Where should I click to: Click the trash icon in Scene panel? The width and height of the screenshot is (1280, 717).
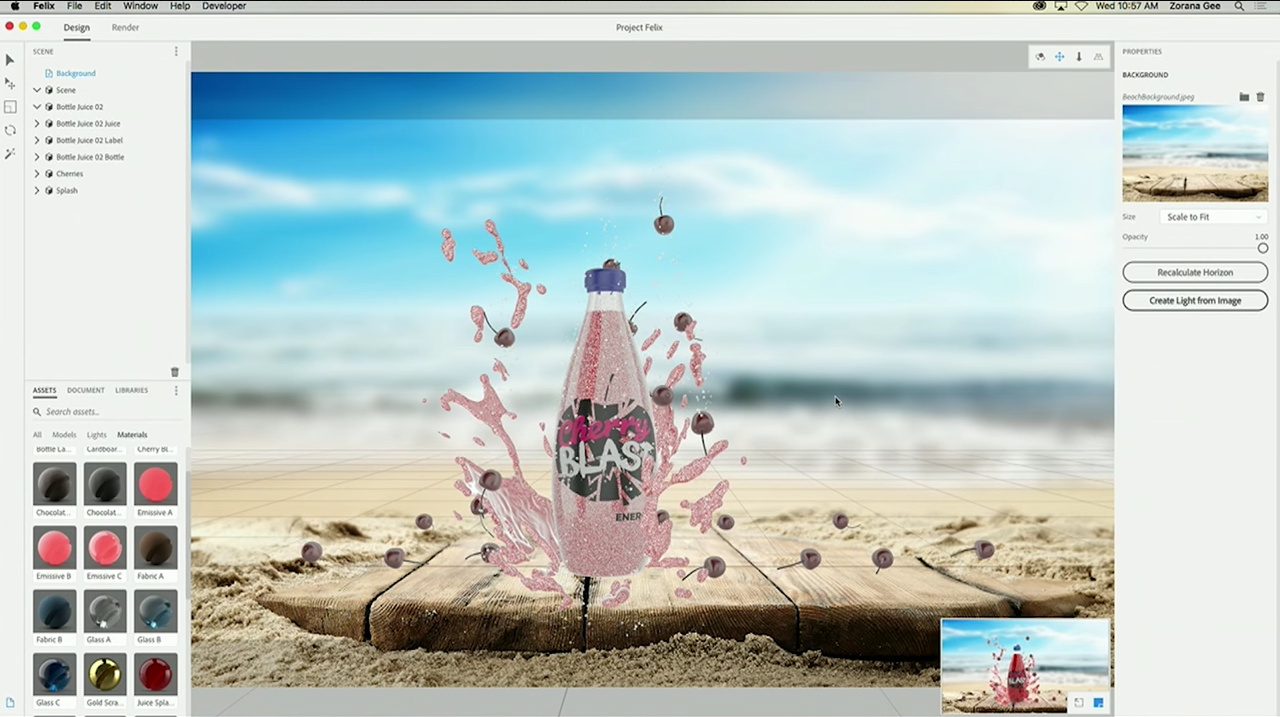pos(175,372)
